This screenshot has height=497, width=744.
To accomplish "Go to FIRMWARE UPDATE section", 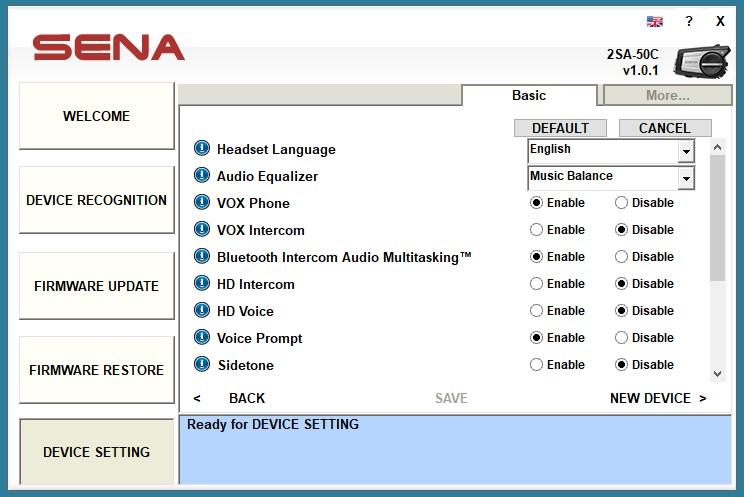I will tap(96, 286).
